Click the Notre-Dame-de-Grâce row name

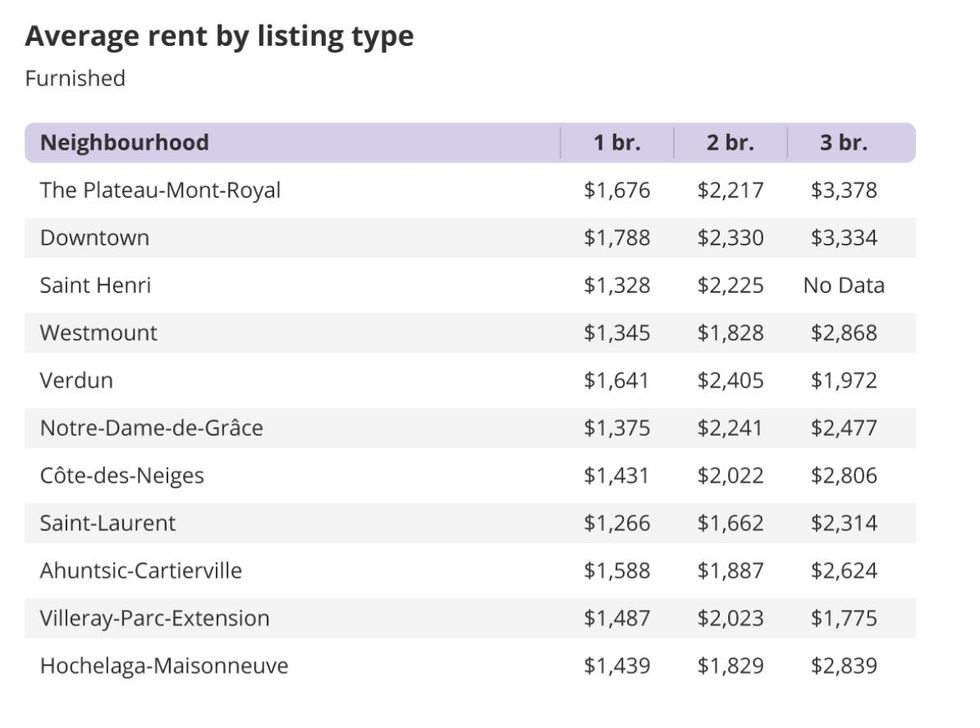tap(151, 428)
